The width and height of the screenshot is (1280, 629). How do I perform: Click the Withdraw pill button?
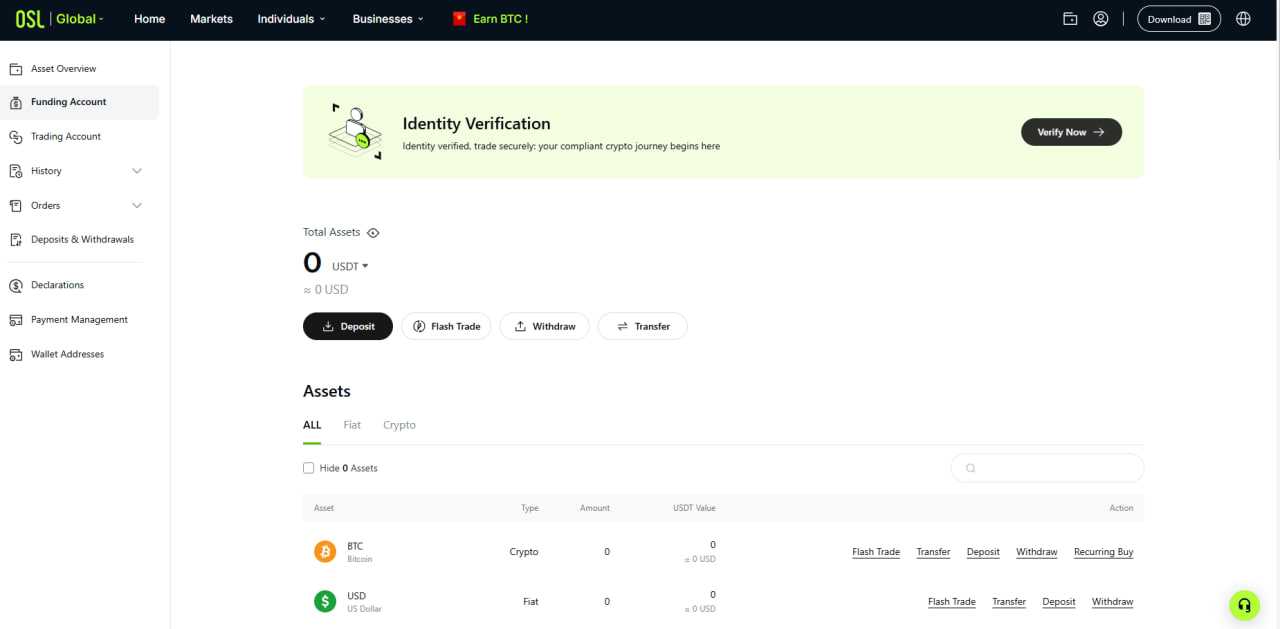click(544, 326)
